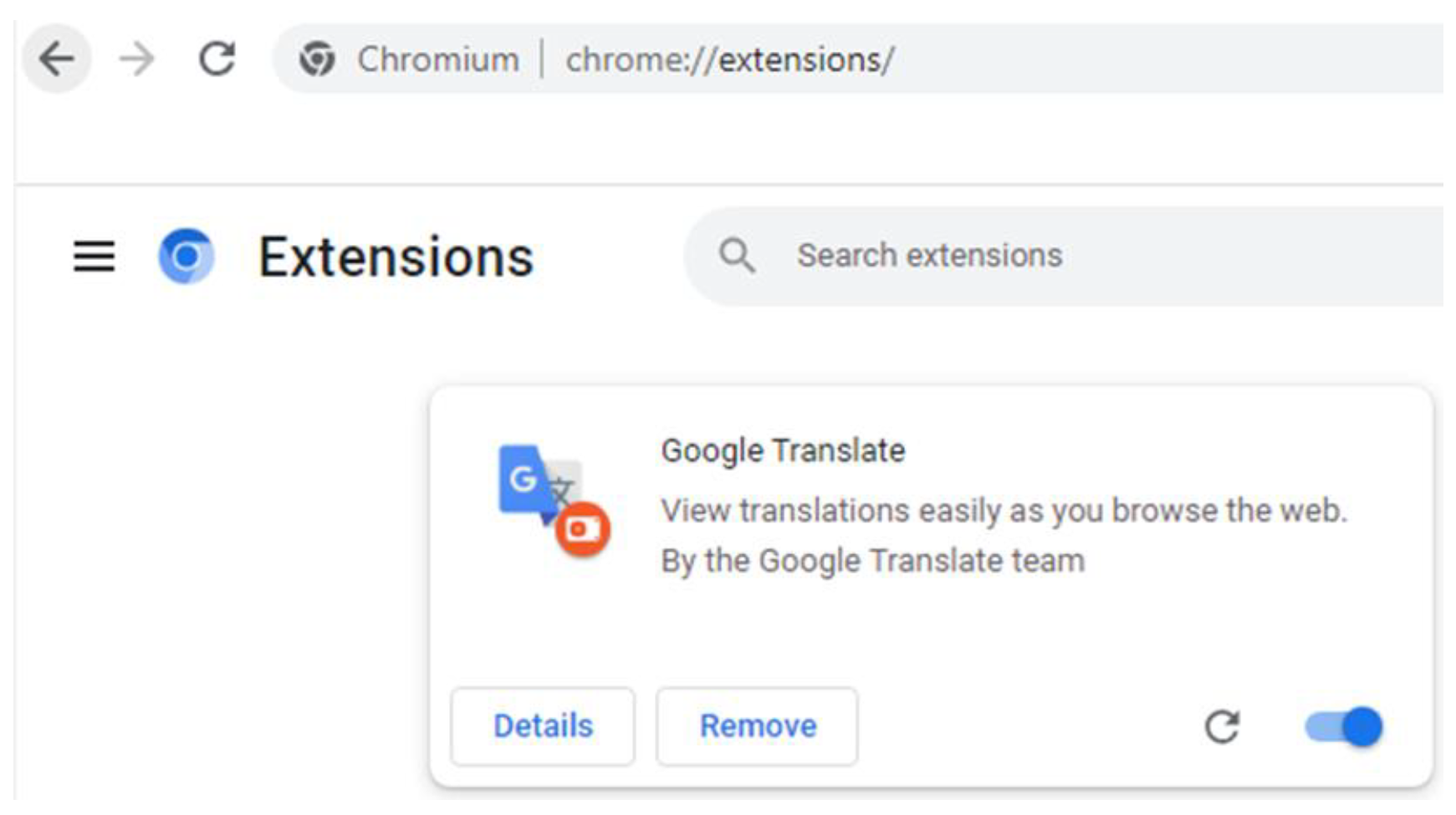The image size is (1456, 815).
Task: Click the Chromium label in the address bar
Action: click(438, 59)
